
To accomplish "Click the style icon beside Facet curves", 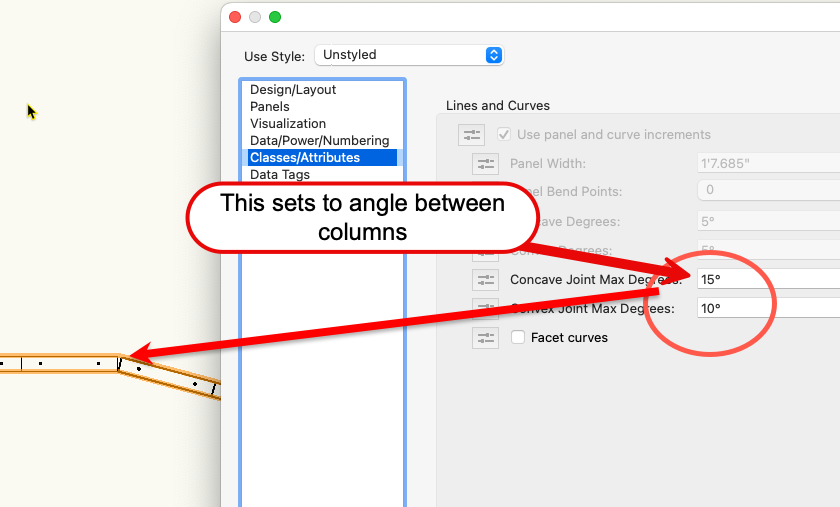I will pos(485,338).
